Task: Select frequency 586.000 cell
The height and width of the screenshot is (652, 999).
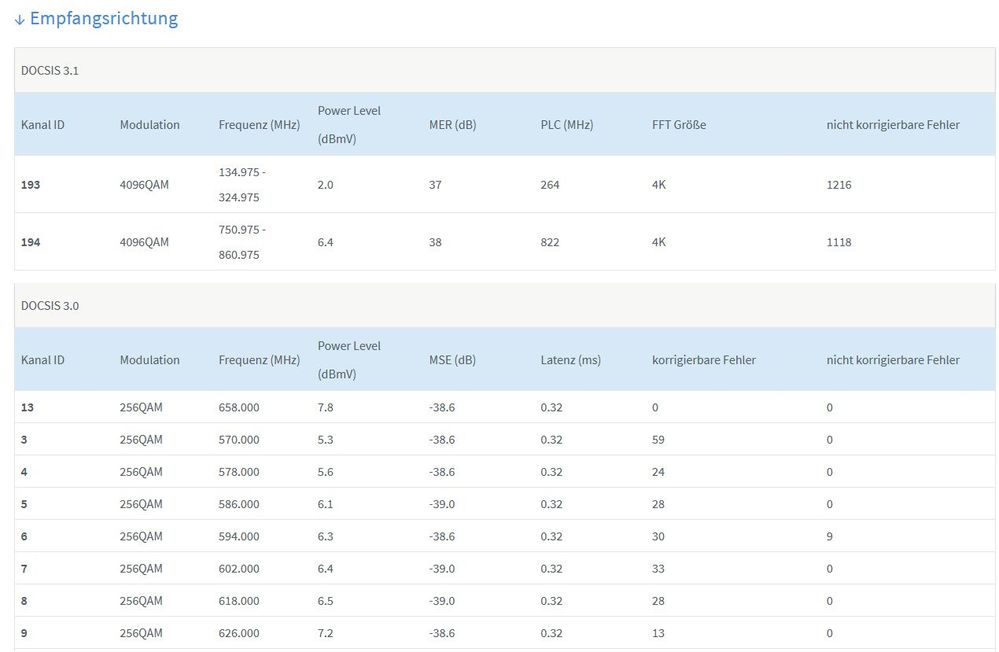Action: [239, 504]
